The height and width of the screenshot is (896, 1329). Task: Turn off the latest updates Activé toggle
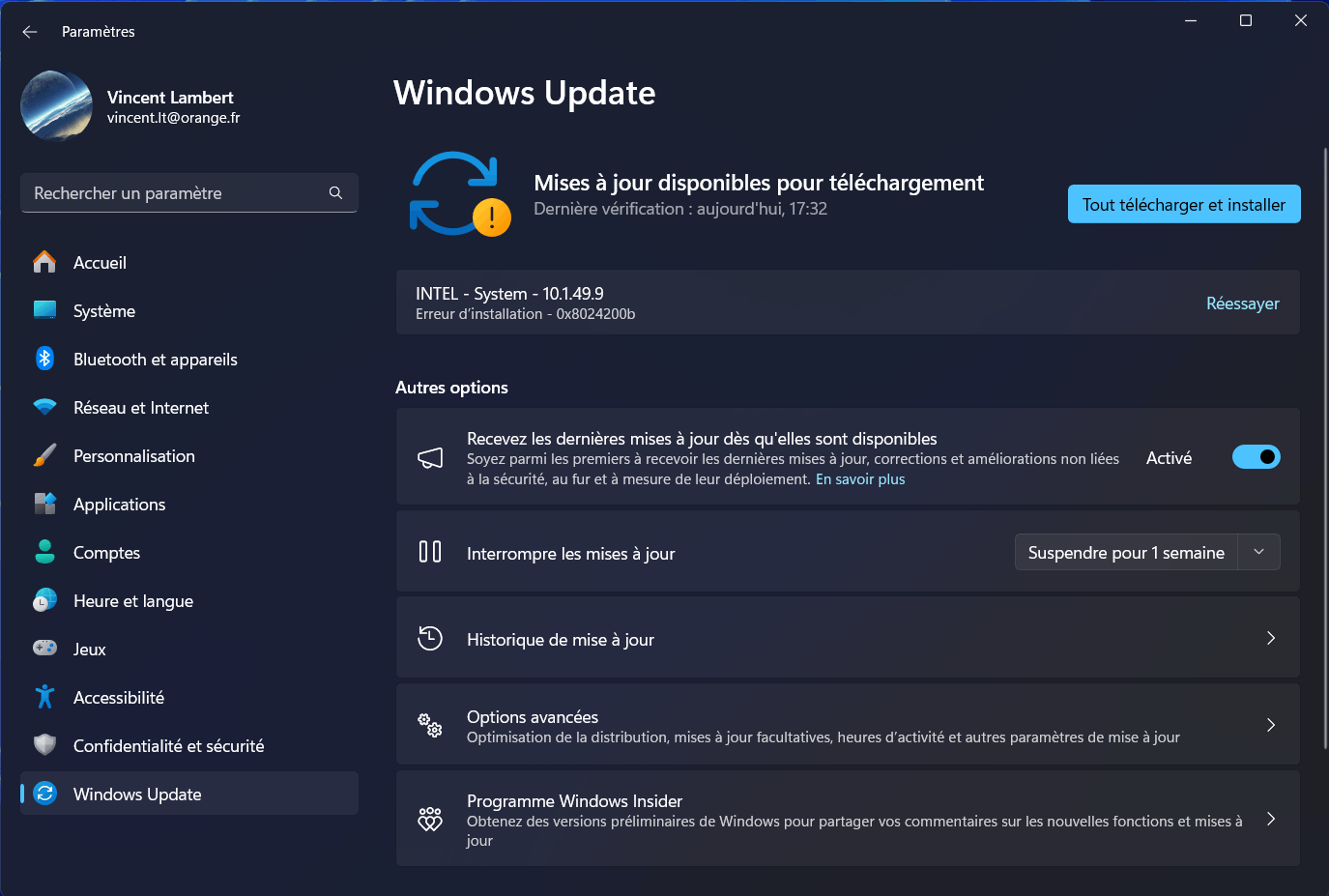pos(1257,457)
